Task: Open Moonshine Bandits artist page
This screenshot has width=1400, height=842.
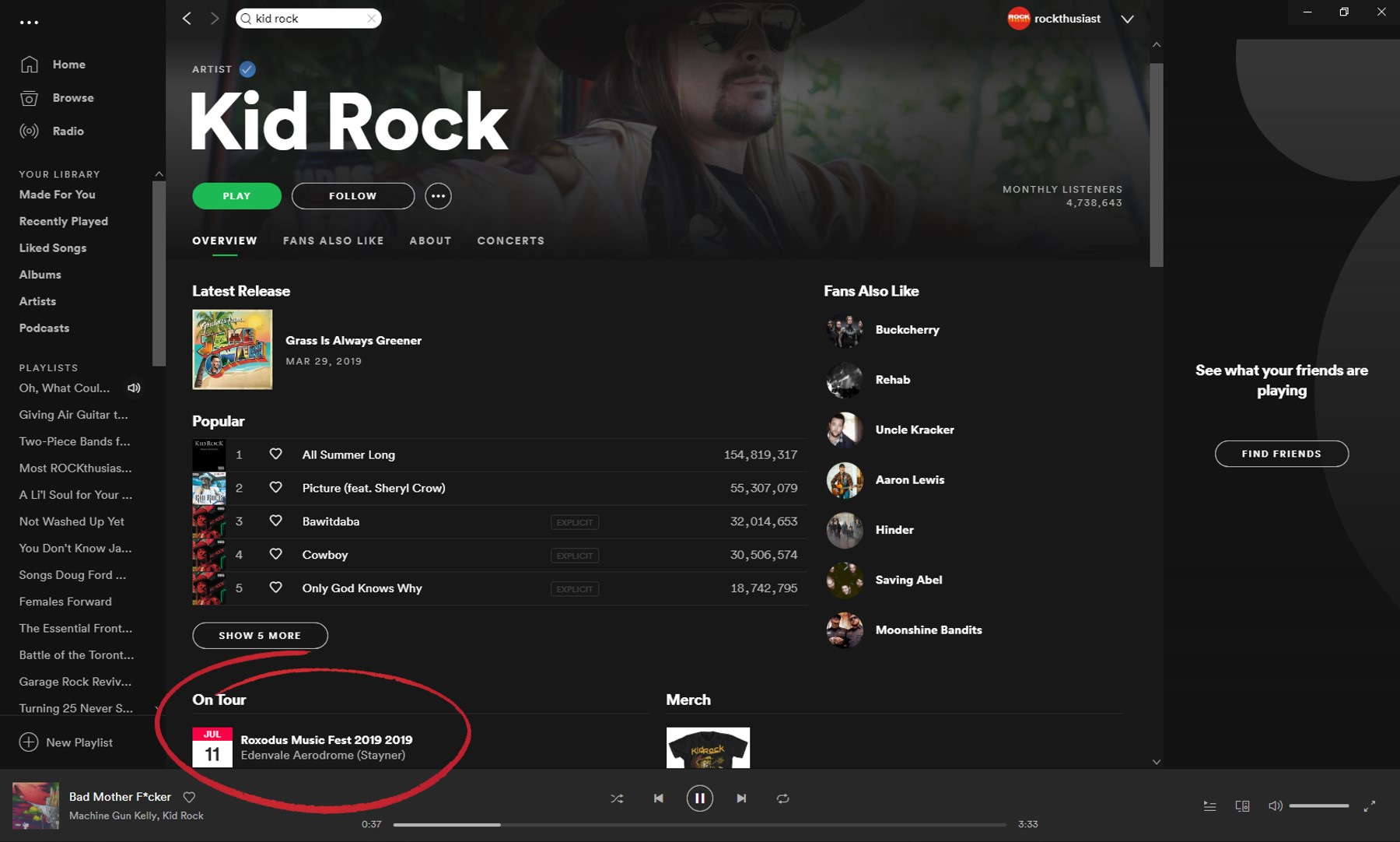Action: 929,630
